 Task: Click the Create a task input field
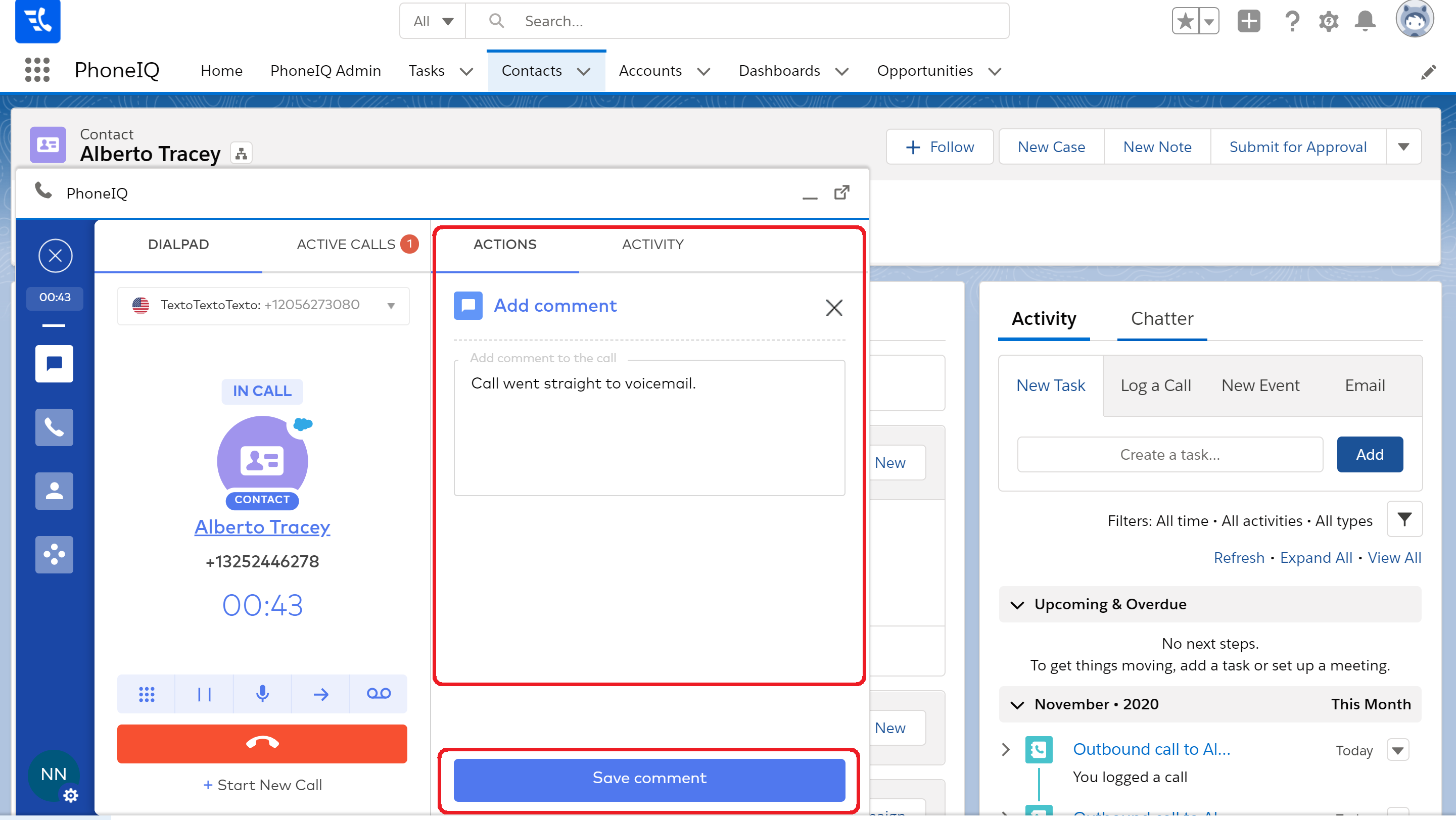(1169, 455)
